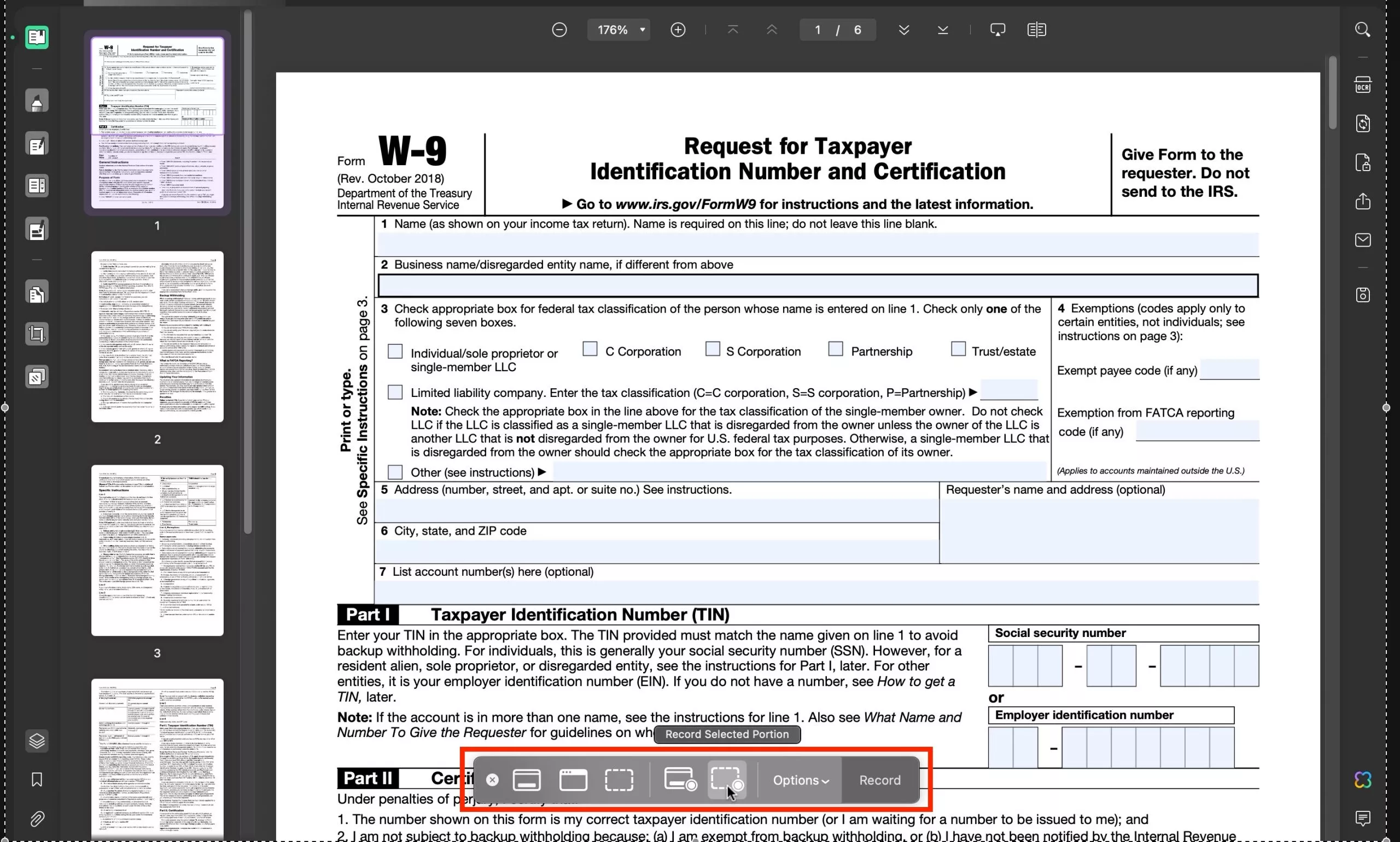Check the Other (see instructions) box
The image size is (1400, 842).
pos(395,471)
